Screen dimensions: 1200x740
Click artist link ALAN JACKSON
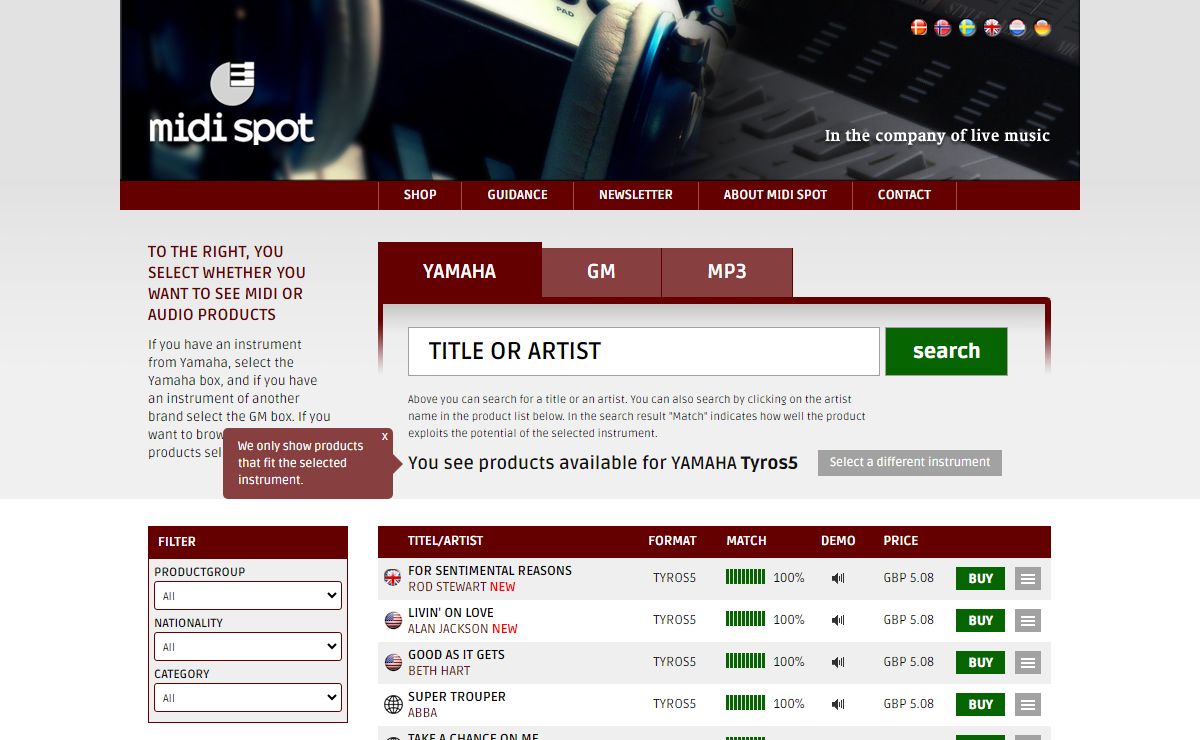[448, 629]
